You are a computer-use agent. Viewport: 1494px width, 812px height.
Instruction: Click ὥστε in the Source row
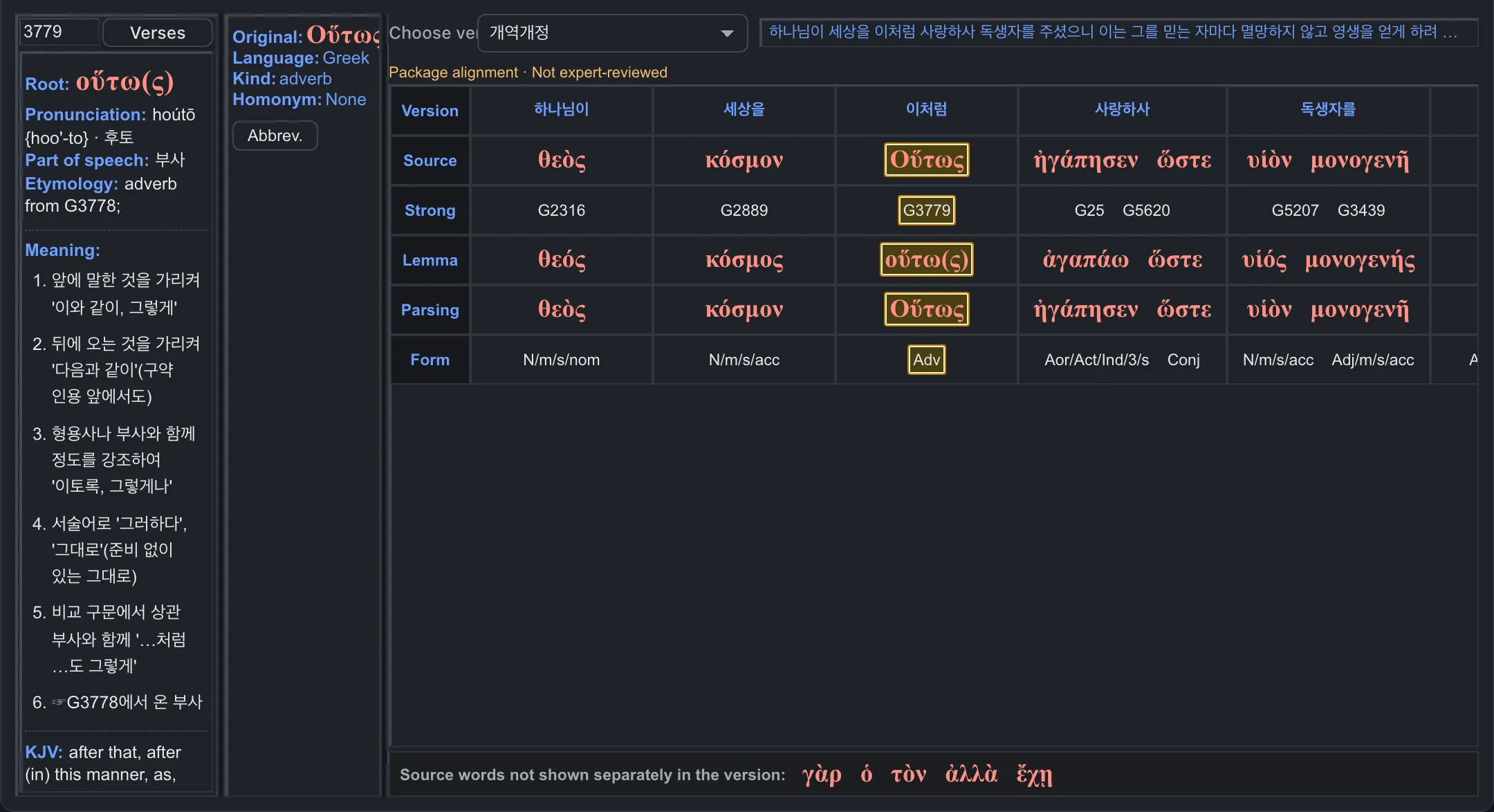[1184, 160]
